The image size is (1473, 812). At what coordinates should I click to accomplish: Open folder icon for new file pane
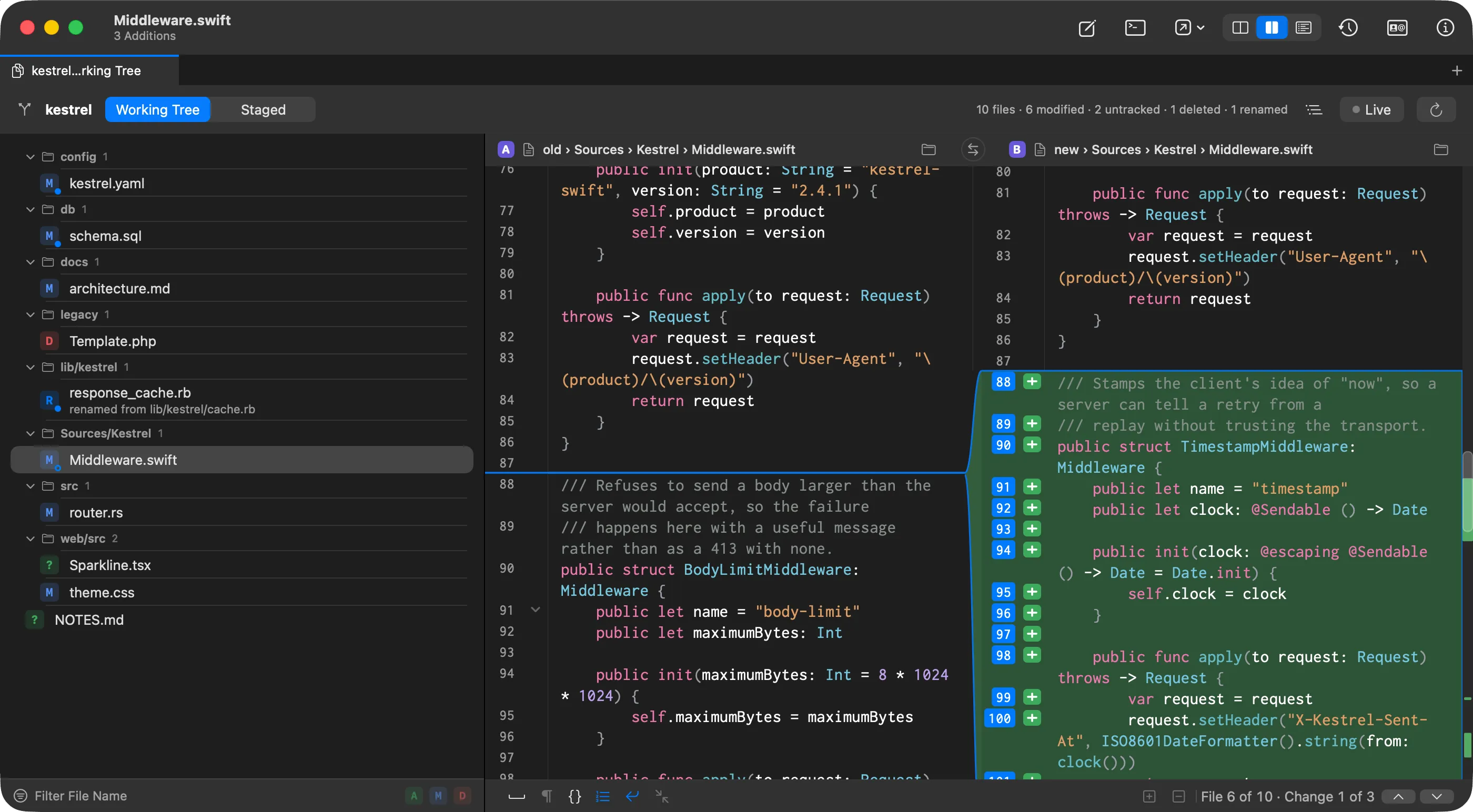click(x=1440, y=150)
